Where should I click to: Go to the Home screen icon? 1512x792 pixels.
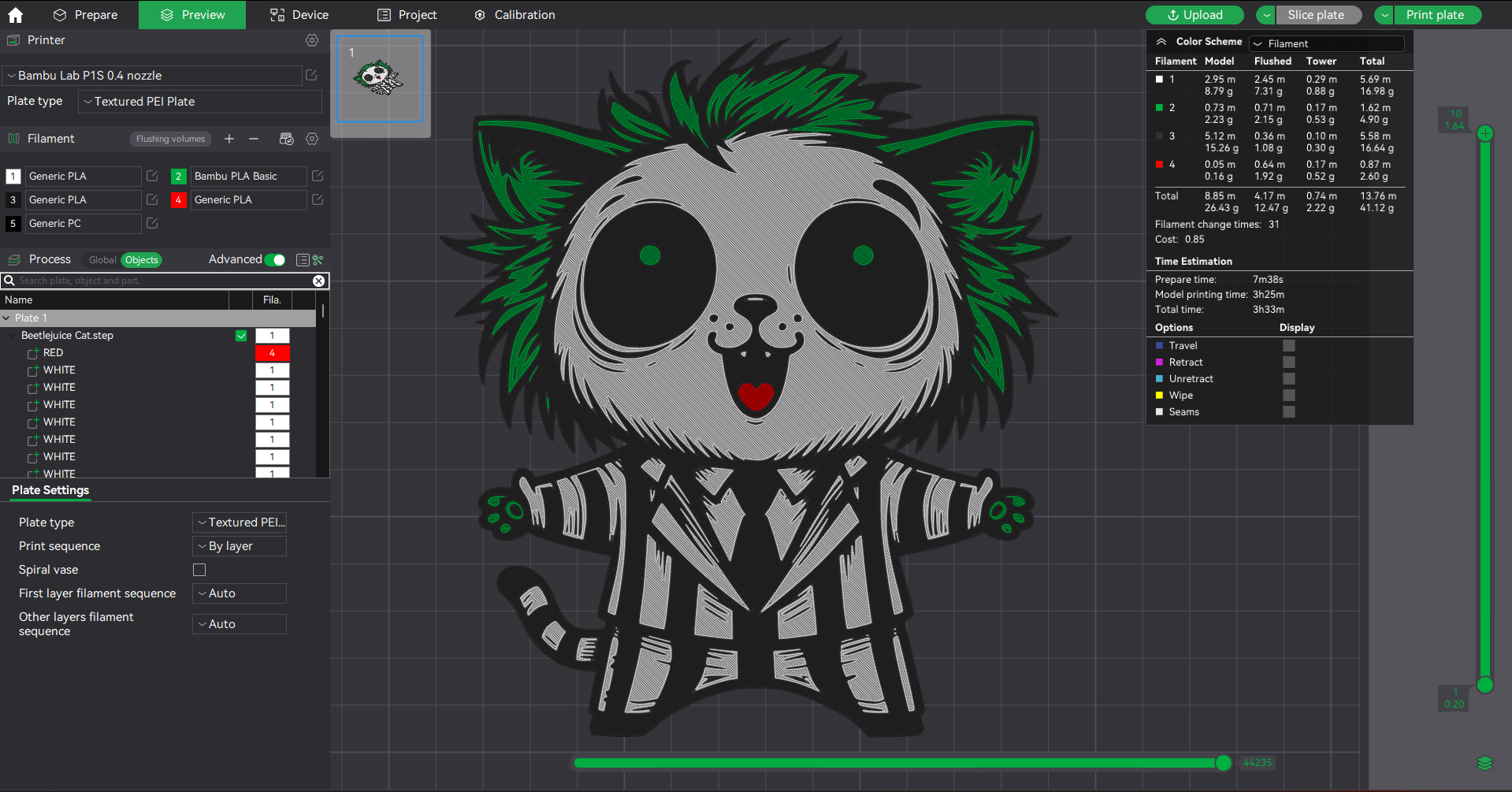click(x=15, y=15)
